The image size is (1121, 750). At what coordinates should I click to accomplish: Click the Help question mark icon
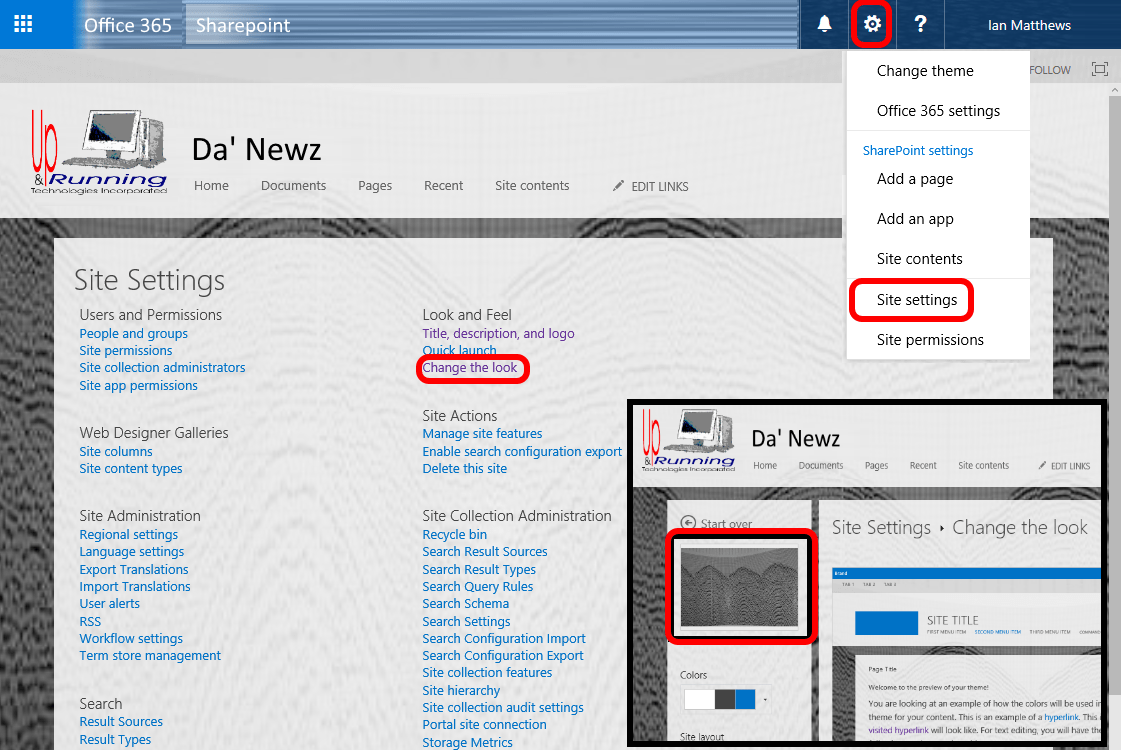[x=920, y=23]
